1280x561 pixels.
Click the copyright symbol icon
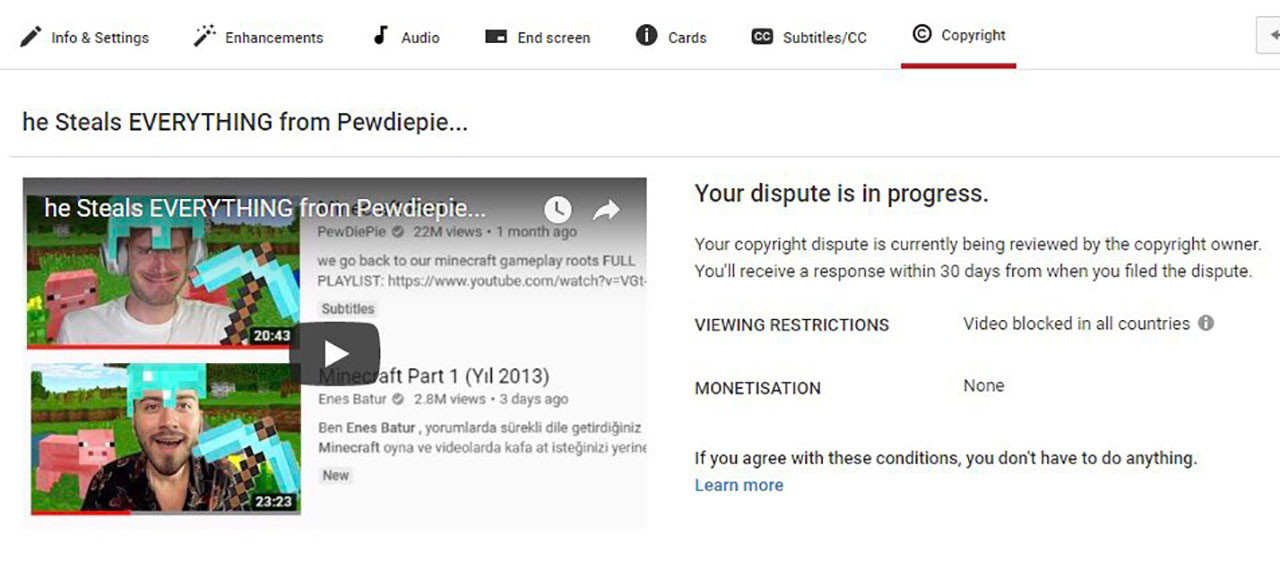pyautogui.click(x=921, y=34)
